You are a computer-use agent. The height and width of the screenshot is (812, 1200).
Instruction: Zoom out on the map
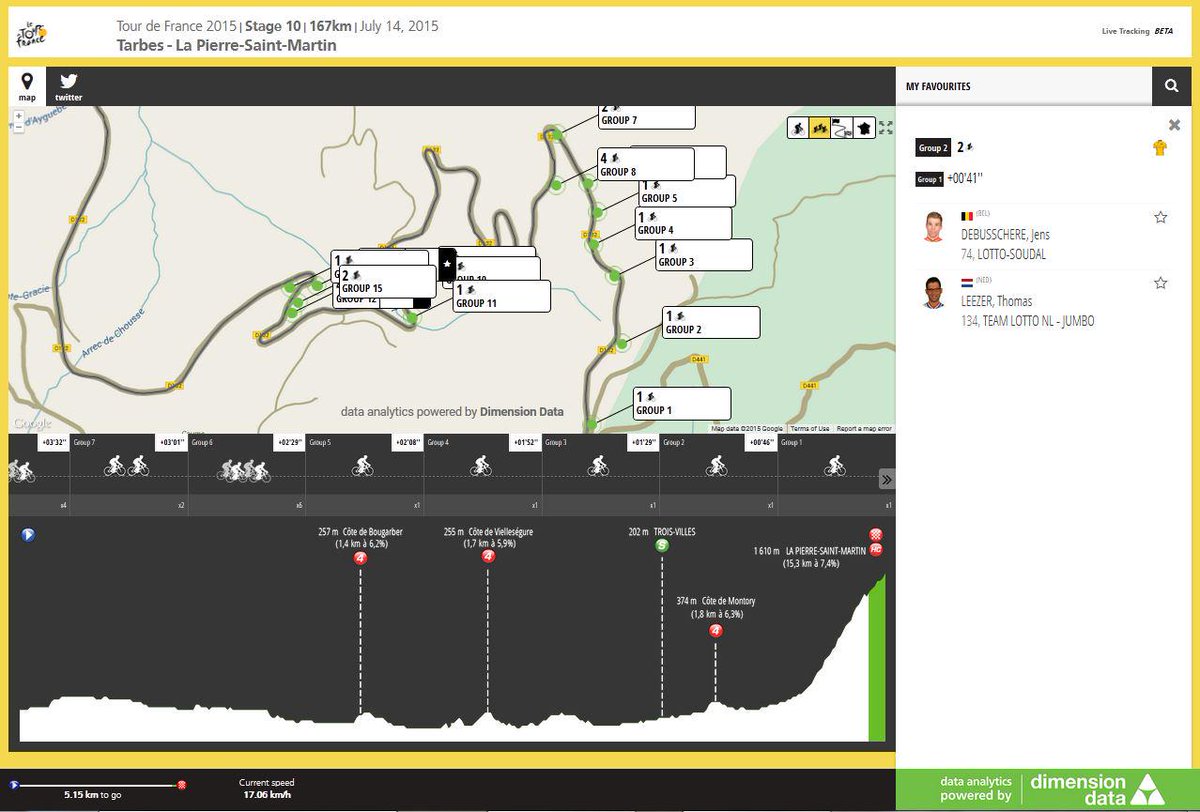click(18, 128)
